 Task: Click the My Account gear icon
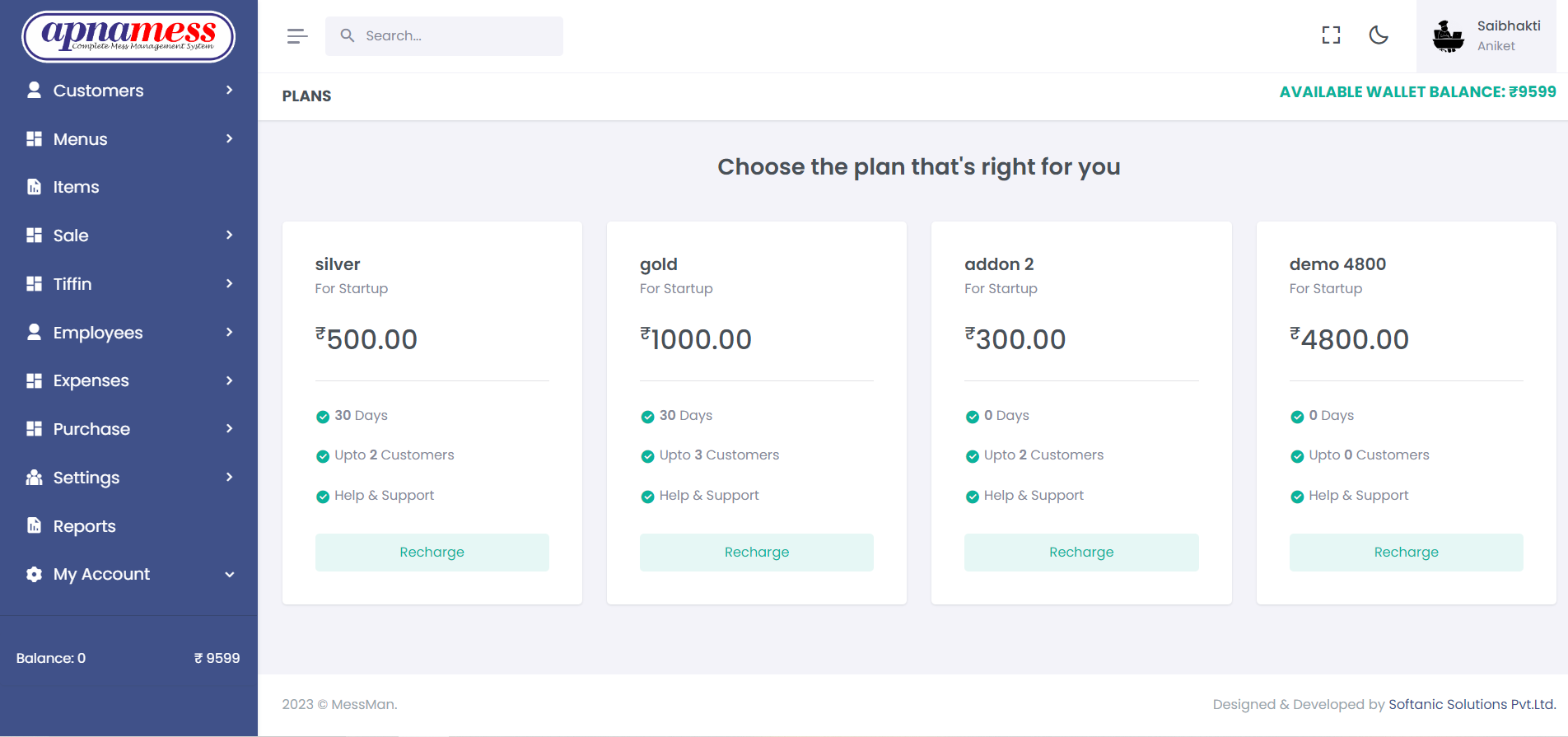(34, 574)
